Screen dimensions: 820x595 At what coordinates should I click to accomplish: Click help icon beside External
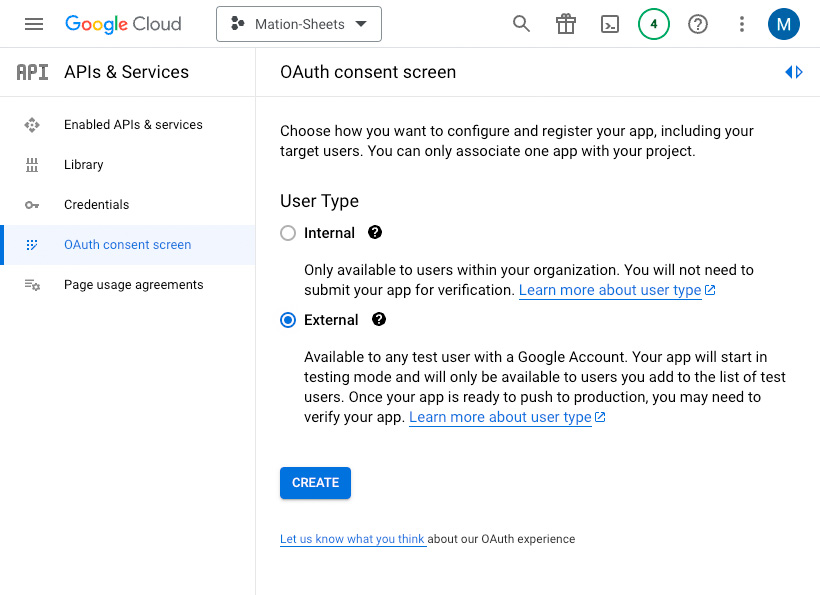pyautogui.click(x=379, y=319)
